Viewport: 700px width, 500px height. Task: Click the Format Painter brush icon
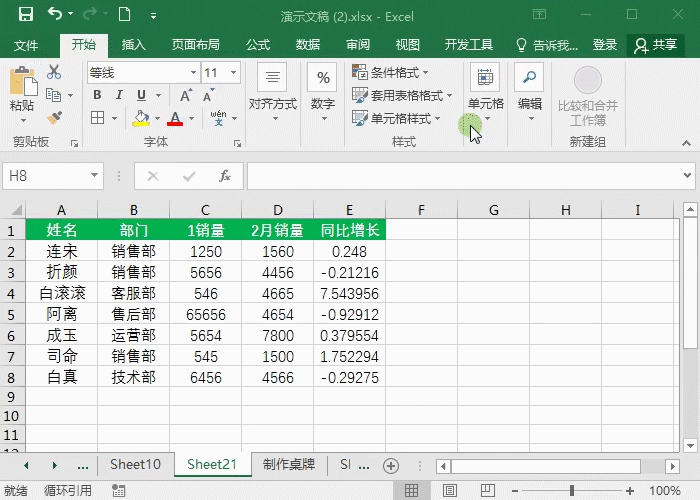(x=54, y=118)
